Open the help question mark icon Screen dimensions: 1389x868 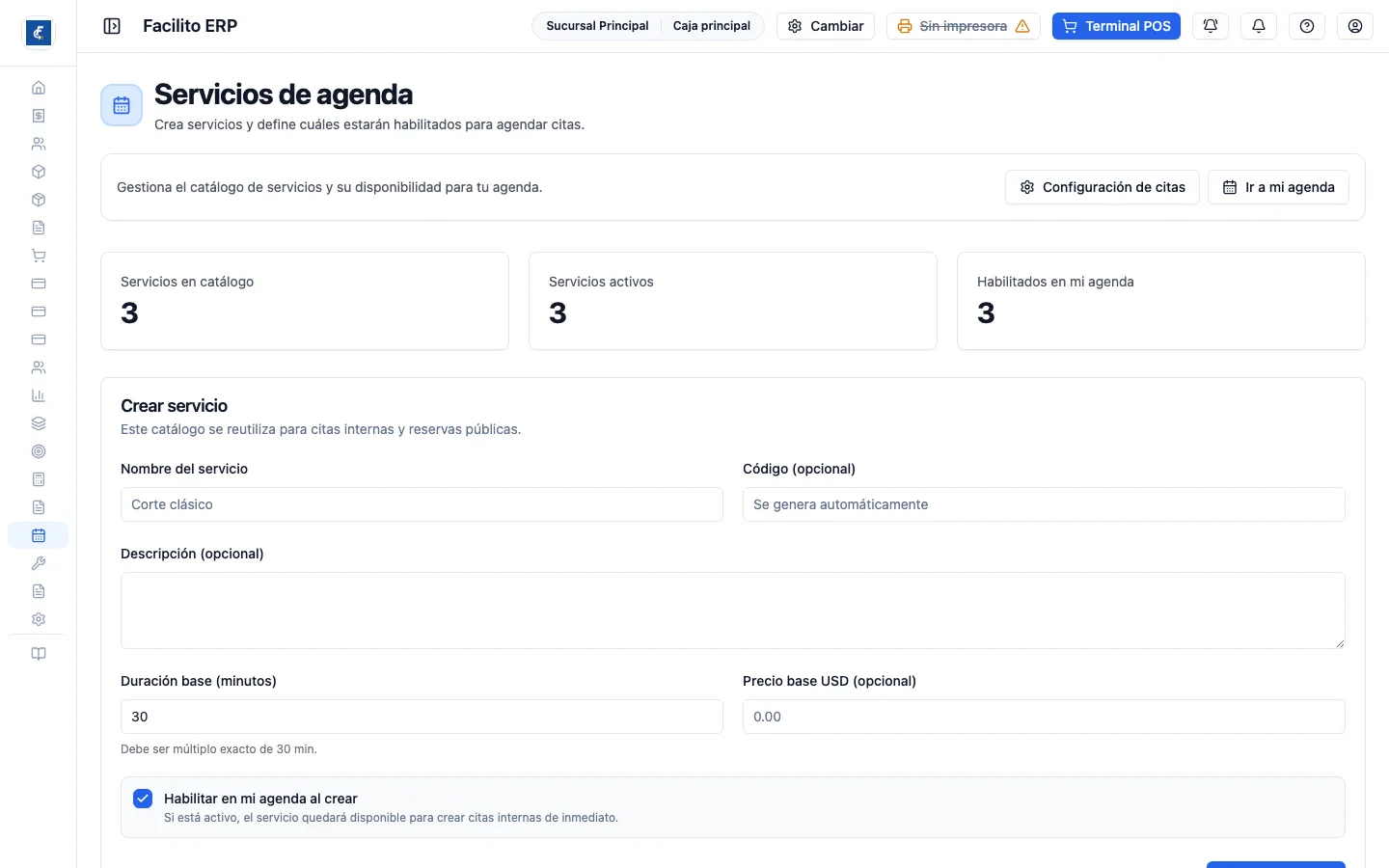pos(1307,26)
